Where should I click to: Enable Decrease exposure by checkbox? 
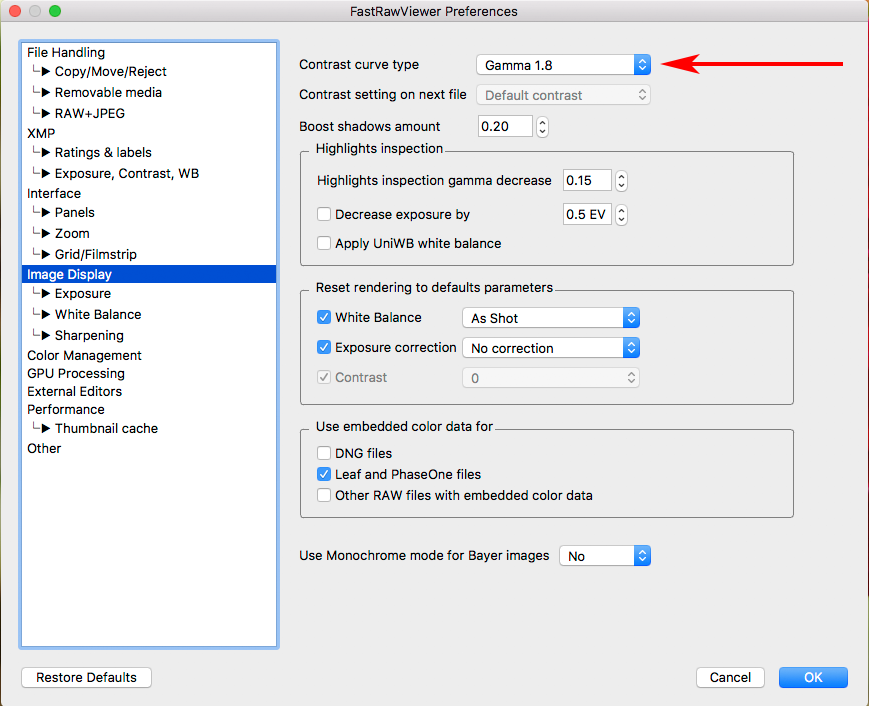(324, 214)
